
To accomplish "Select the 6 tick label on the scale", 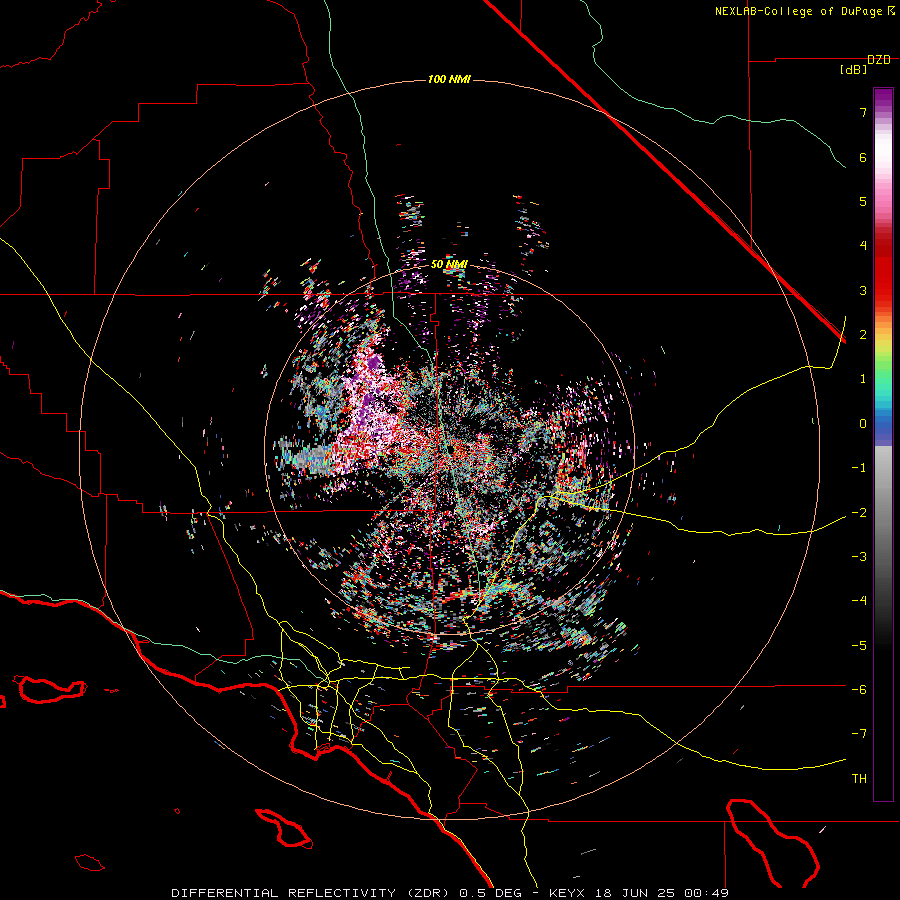I will tap(863, 157).
